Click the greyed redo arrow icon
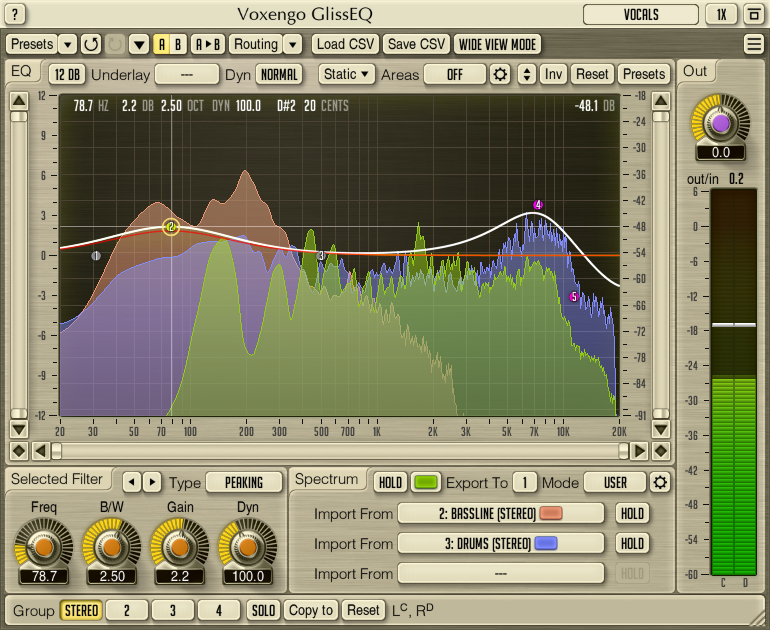This screenshot has width=770, height=630. click(x=115, y=45)
